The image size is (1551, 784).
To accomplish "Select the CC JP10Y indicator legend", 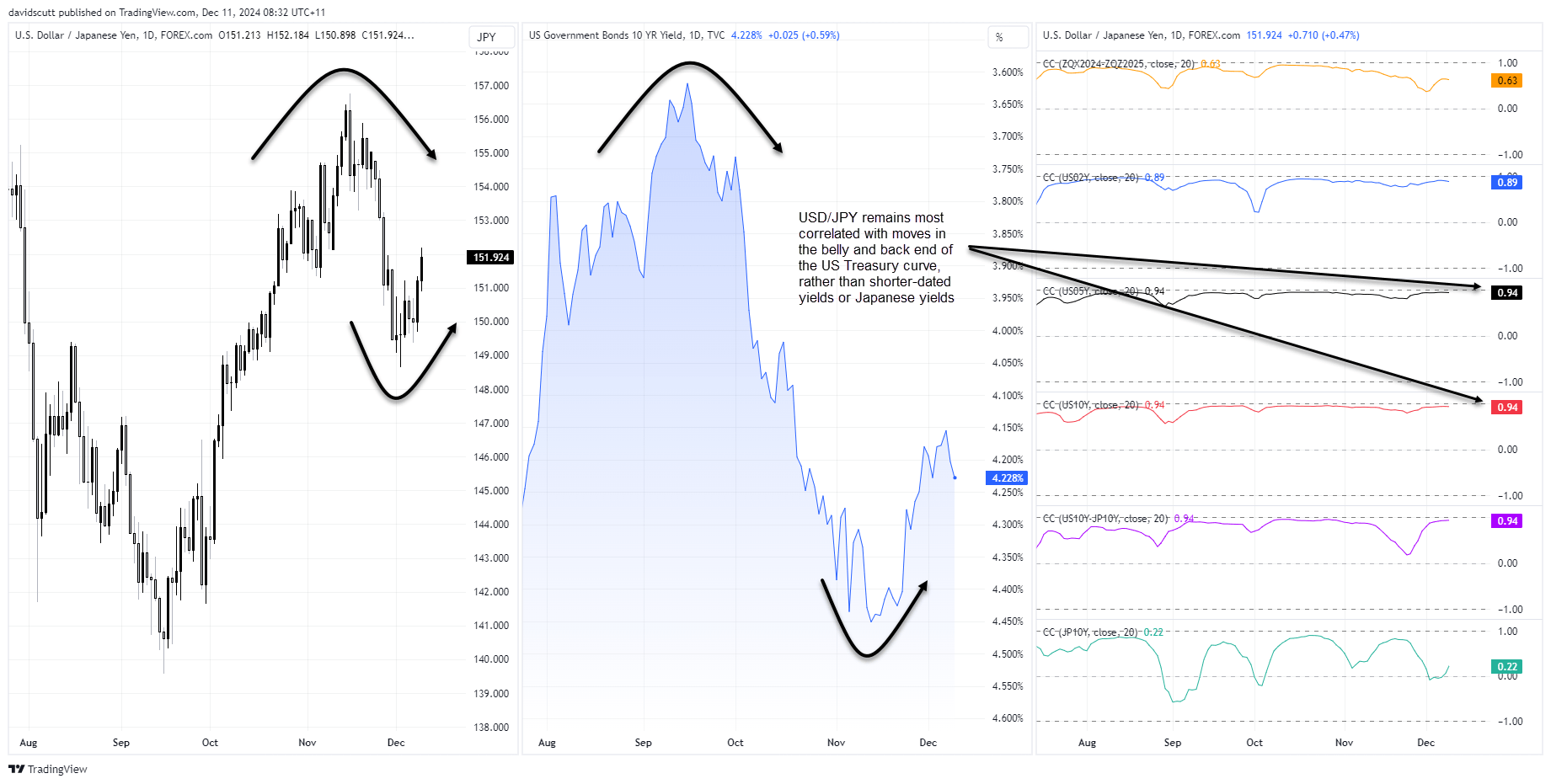I will tap(1103, 632).
